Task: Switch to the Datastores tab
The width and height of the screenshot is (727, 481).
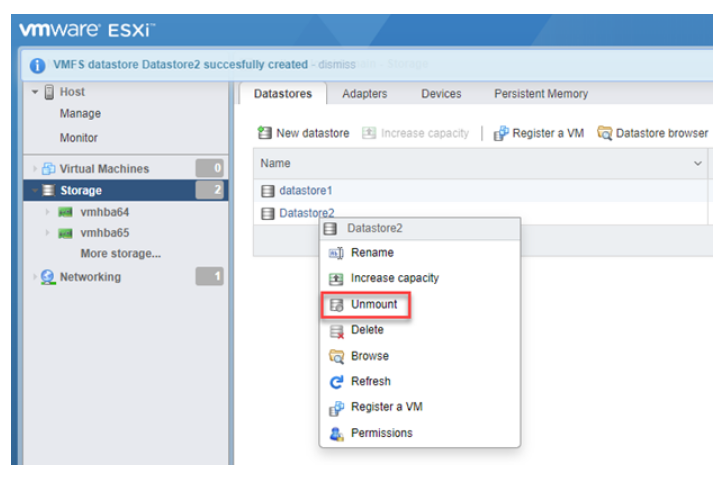Action: pyautogui.click(x=283, y=93)
